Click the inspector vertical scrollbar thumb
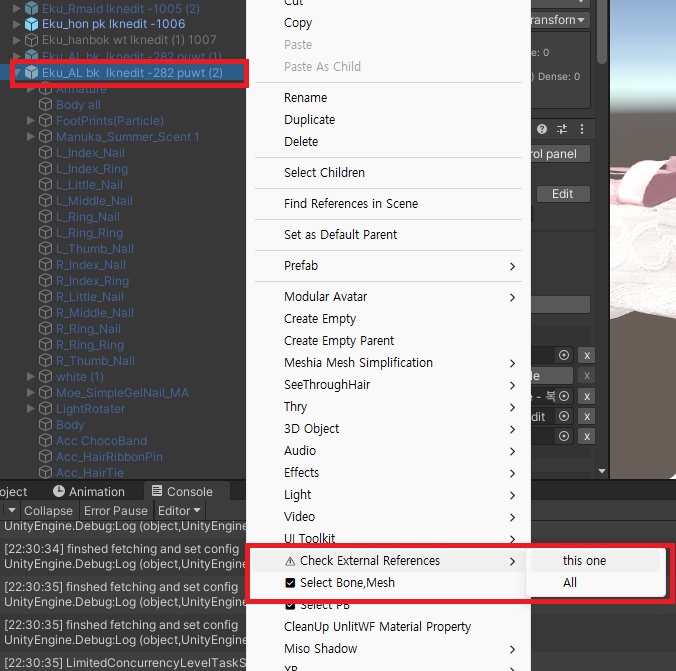The image size is (676, 671). (602, 32)
